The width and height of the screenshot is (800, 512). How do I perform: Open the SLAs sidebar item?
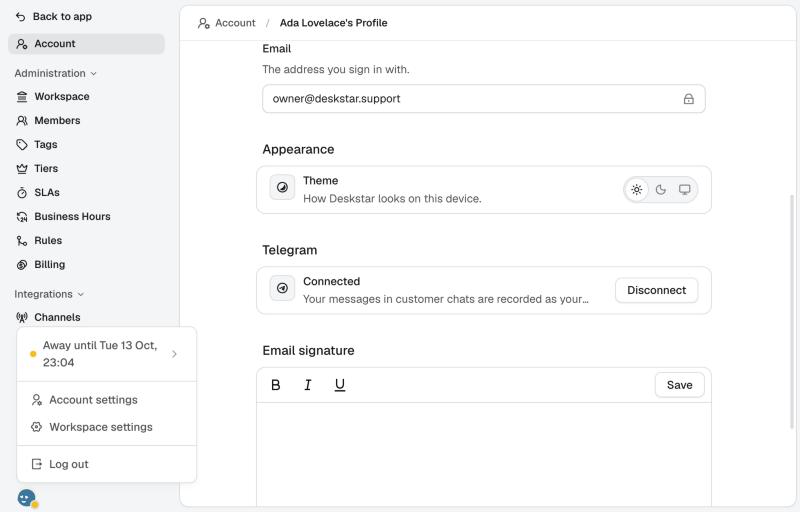tap(86, 192)
